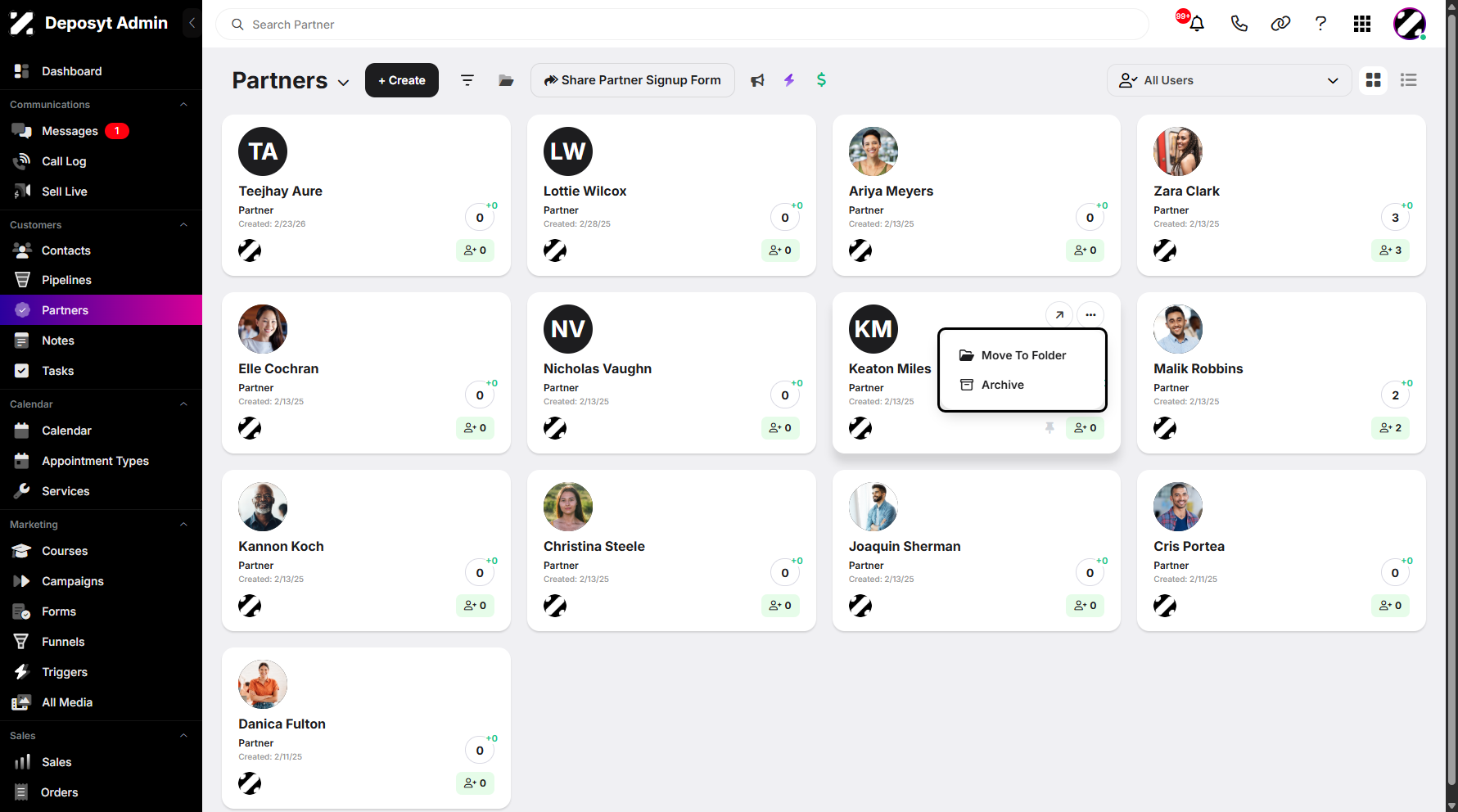Select Move To Folder option
The image size is (1458, 812).
pos(1022,355)
